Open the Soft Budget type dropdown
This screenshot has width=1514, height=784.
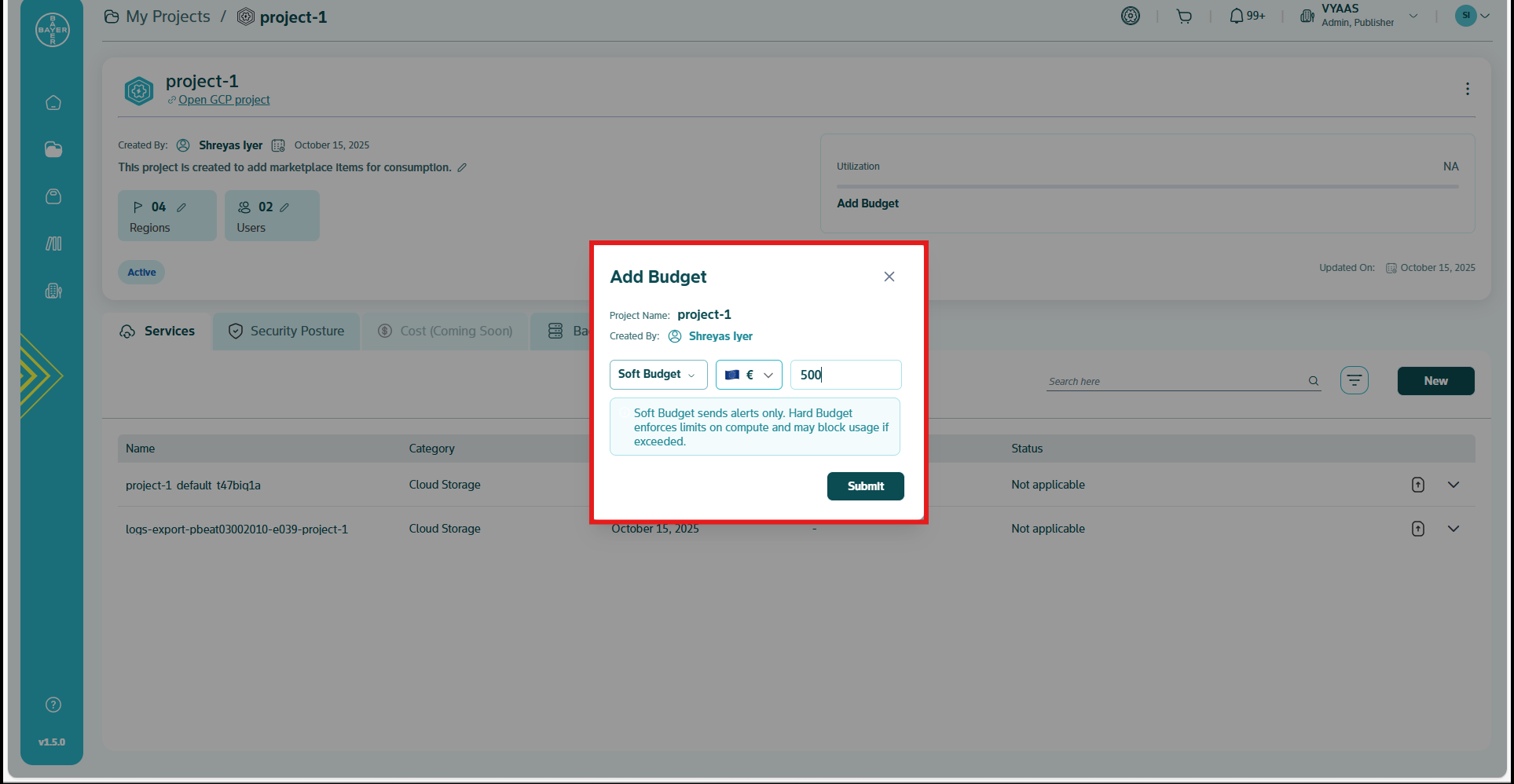(x=658, y=375)
